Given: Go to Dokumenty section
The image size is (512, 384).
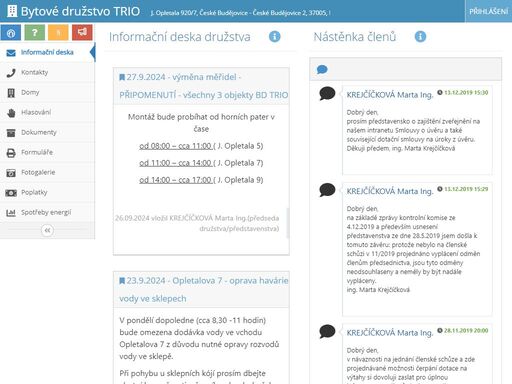Looking at the screenshot, I should pyautogui.click(x=47, y=132).
